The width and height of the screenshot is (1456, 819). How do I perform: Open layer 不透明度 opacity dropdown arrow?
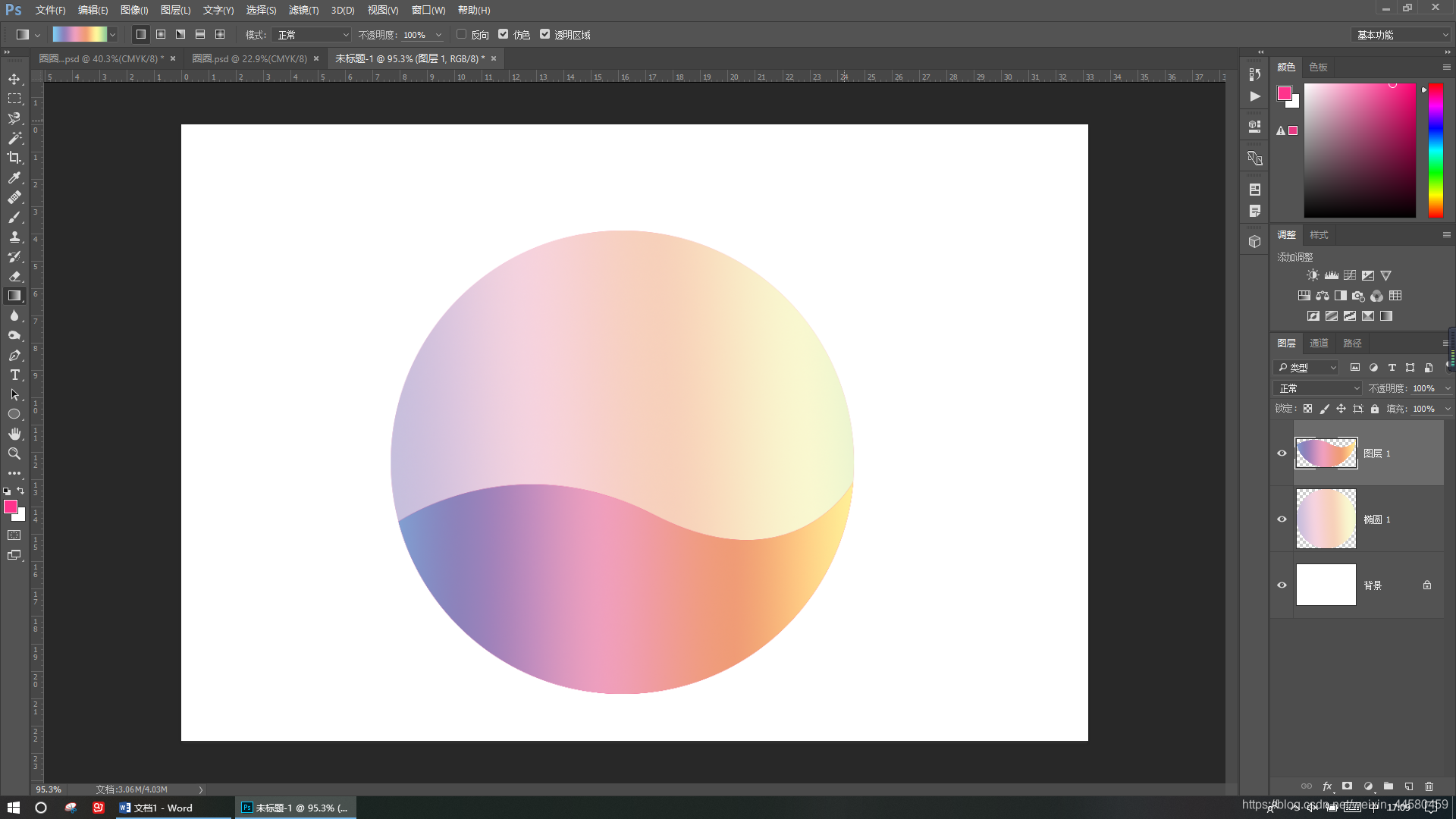[x=1447, y=388]
